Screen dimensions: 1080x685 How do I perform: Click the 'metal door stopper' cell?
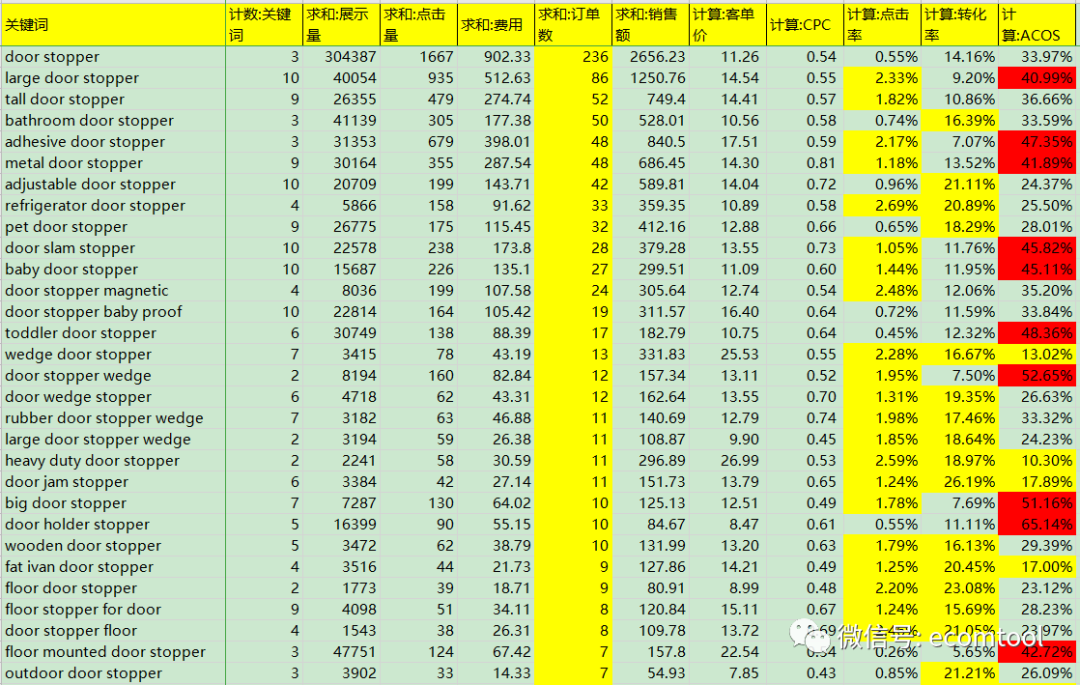[113, 163]
